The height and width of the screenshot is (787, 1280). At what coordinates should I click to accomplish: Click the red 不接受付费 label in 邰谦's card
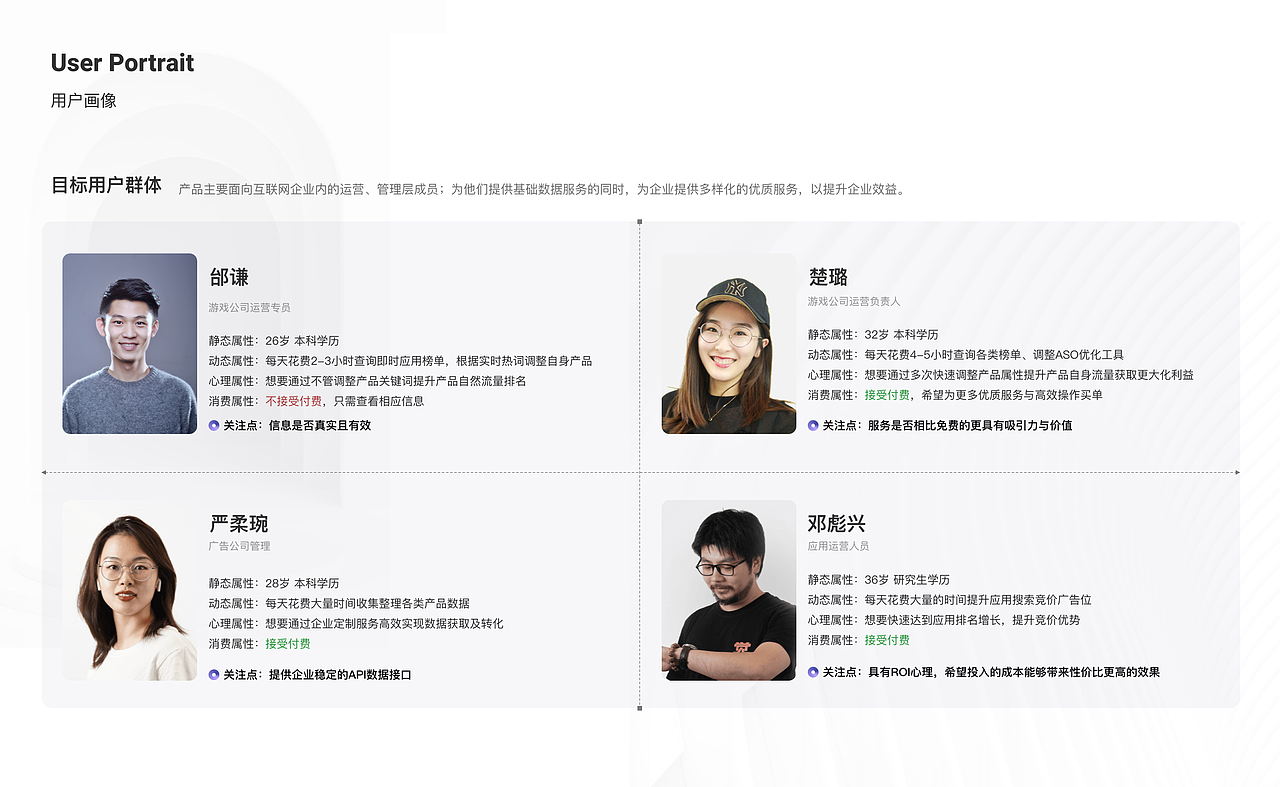click(x=295, y=402)
